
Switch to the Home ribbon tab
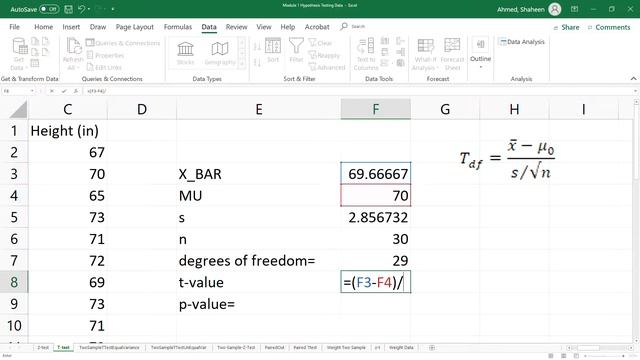44,27
